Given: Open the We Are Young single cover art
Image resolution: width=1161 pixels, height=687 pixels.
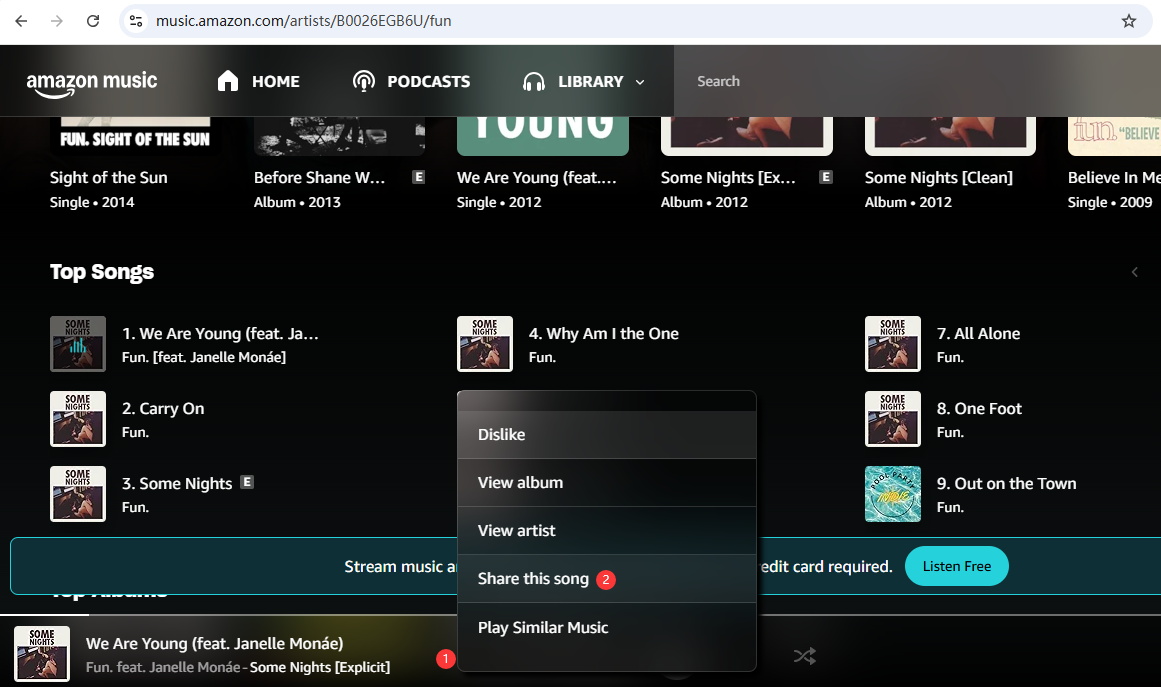Looking at the screenshot, I should pyautogui.click(x=543, y=136).
